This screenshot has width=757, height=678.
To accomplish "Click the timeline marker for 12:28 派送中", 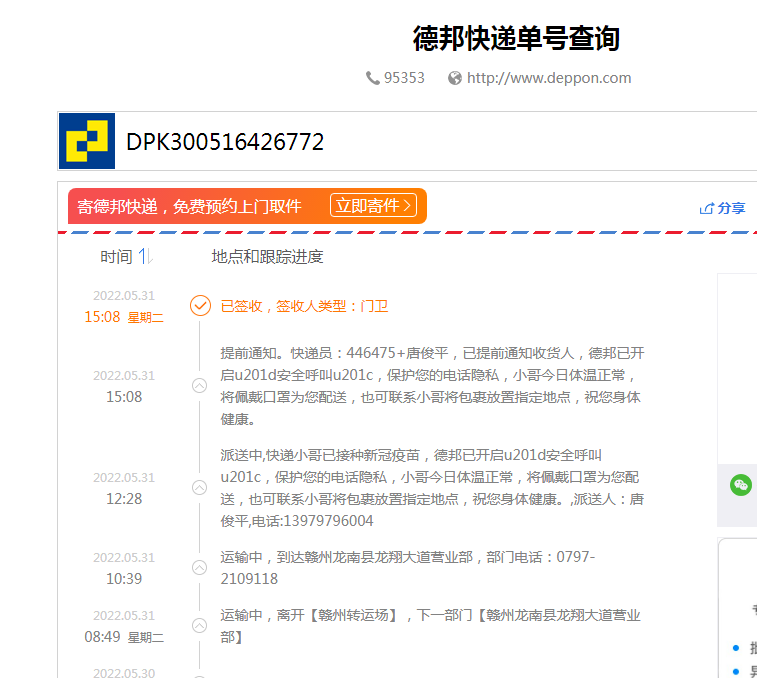I will 199,488.
